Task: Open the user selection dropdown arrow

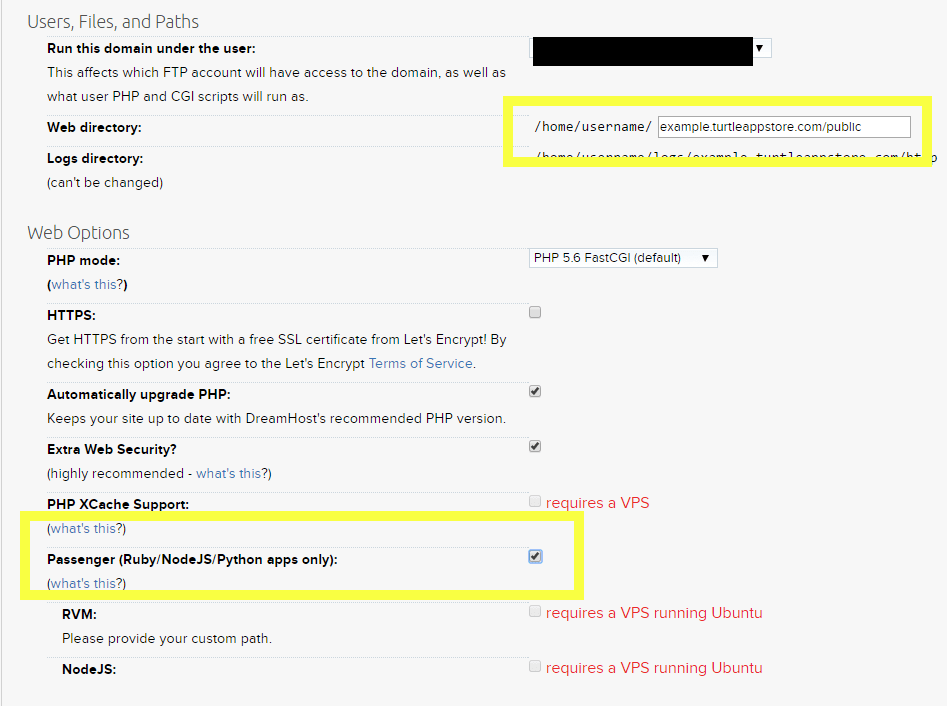Action: click(x=760, y=48)
